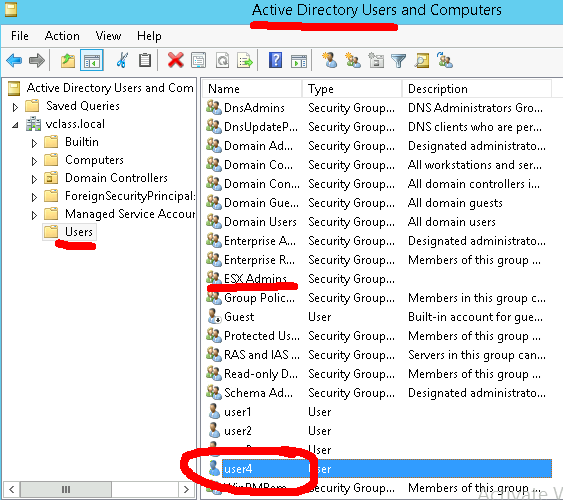Open the Help menu
563x500 pixels.
click(x=149, y=36)
